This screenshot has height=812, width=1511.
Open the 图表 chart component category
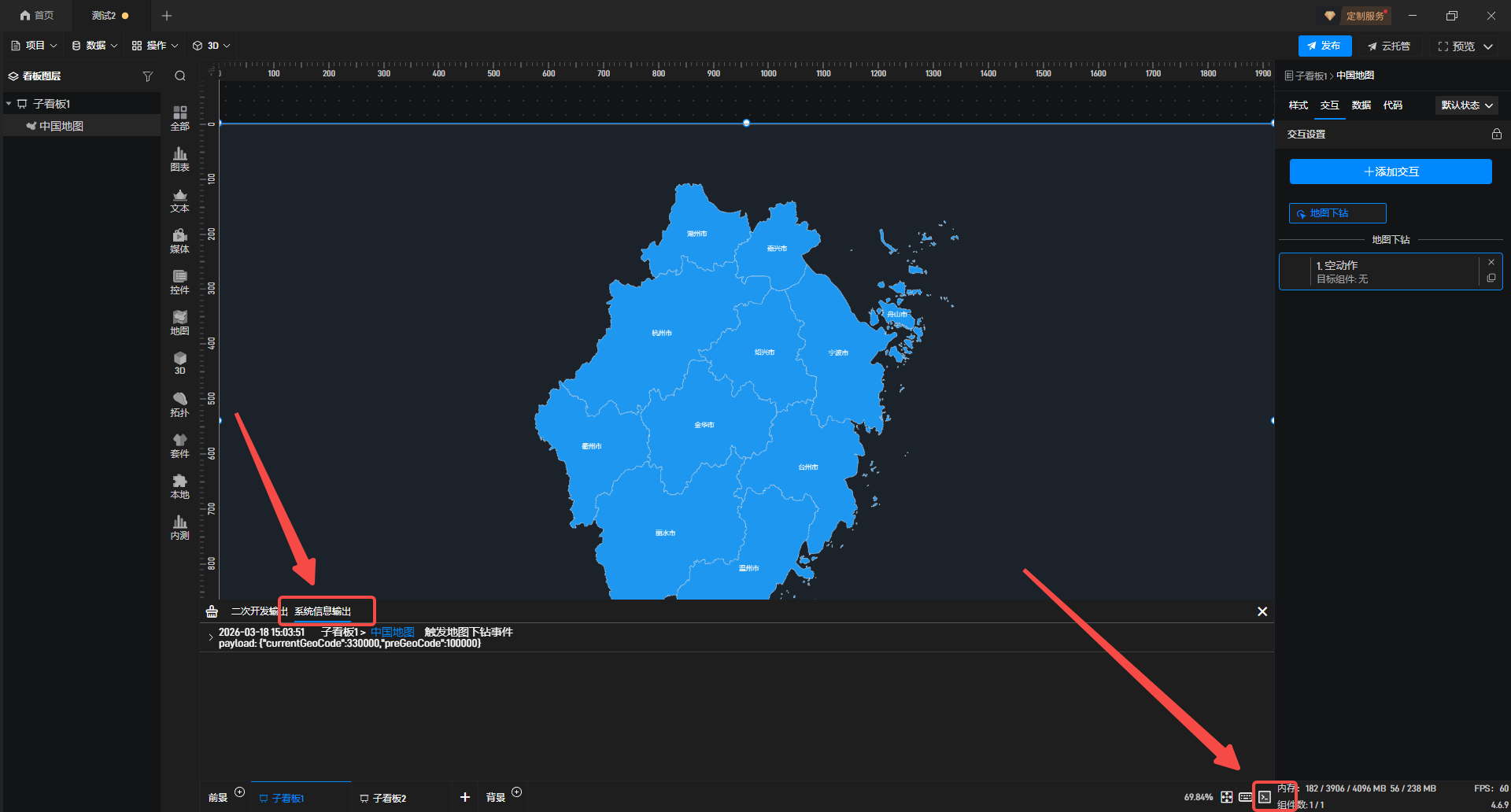click(x=179, y=159)
